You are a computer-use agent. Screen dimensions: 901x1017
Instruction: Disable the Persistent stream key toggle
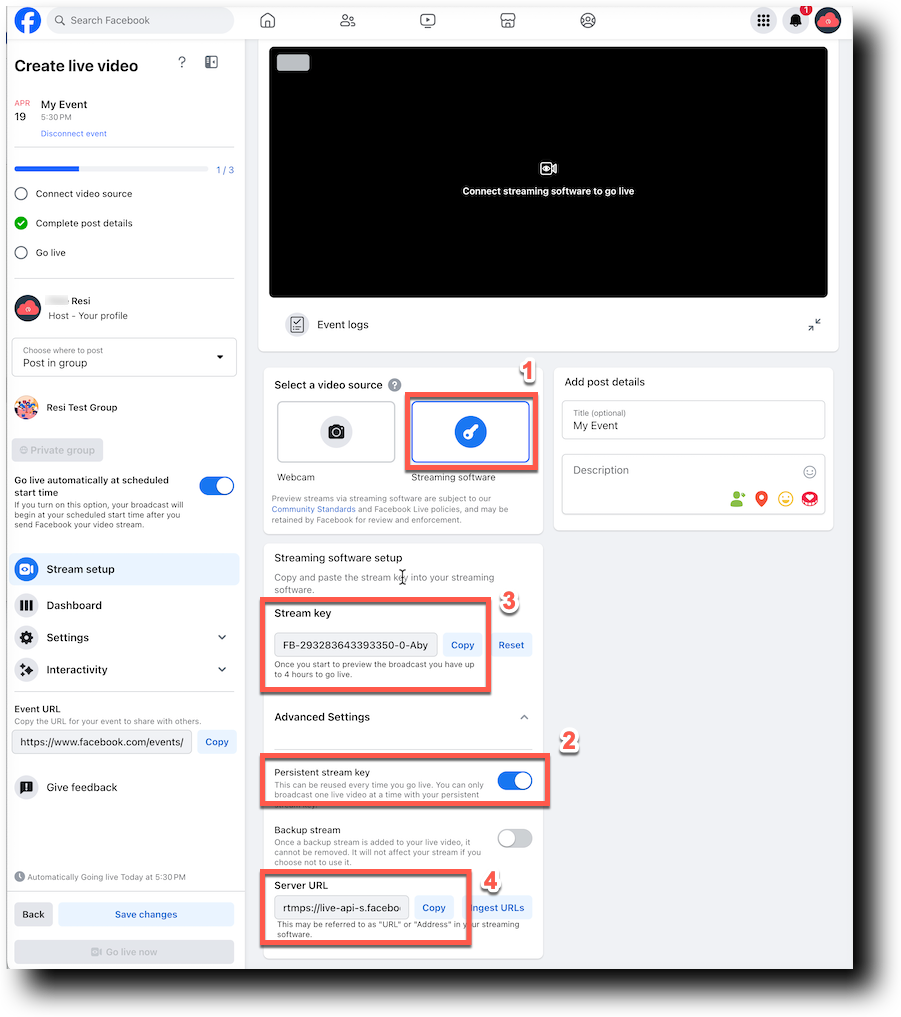point(514,780)
